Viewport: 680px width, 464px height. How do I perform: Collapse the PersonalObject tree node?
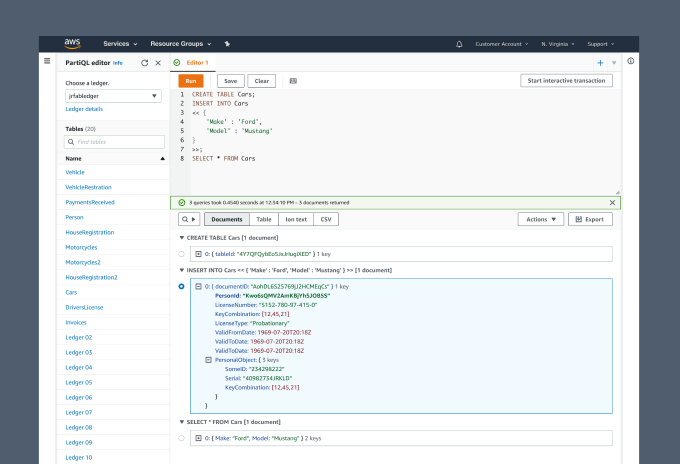pyautogui.click(x=208, y=359)
